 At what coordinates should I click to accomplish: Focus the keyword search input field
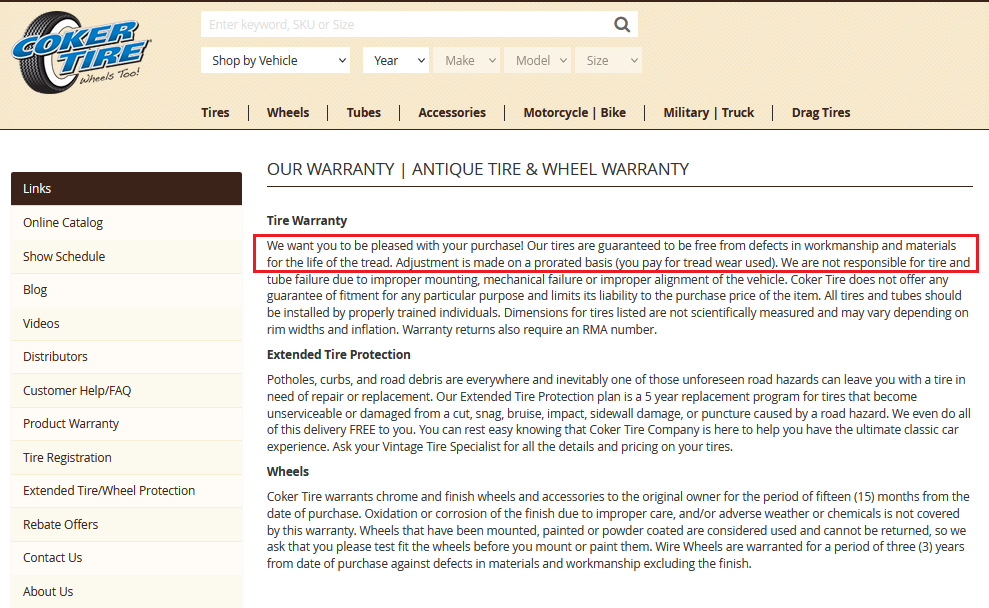click(405, 25)
